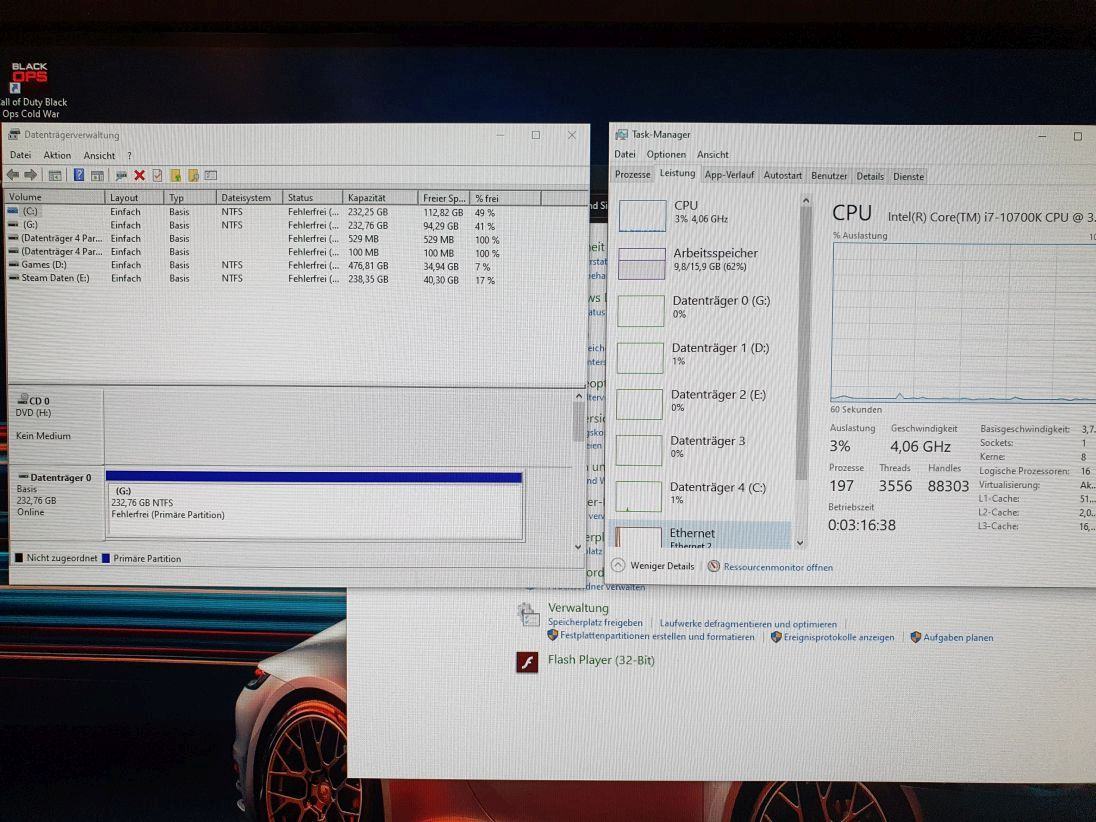
Task: Click the Verwaltung icon in Control Panel
Action: pos(528,614)
